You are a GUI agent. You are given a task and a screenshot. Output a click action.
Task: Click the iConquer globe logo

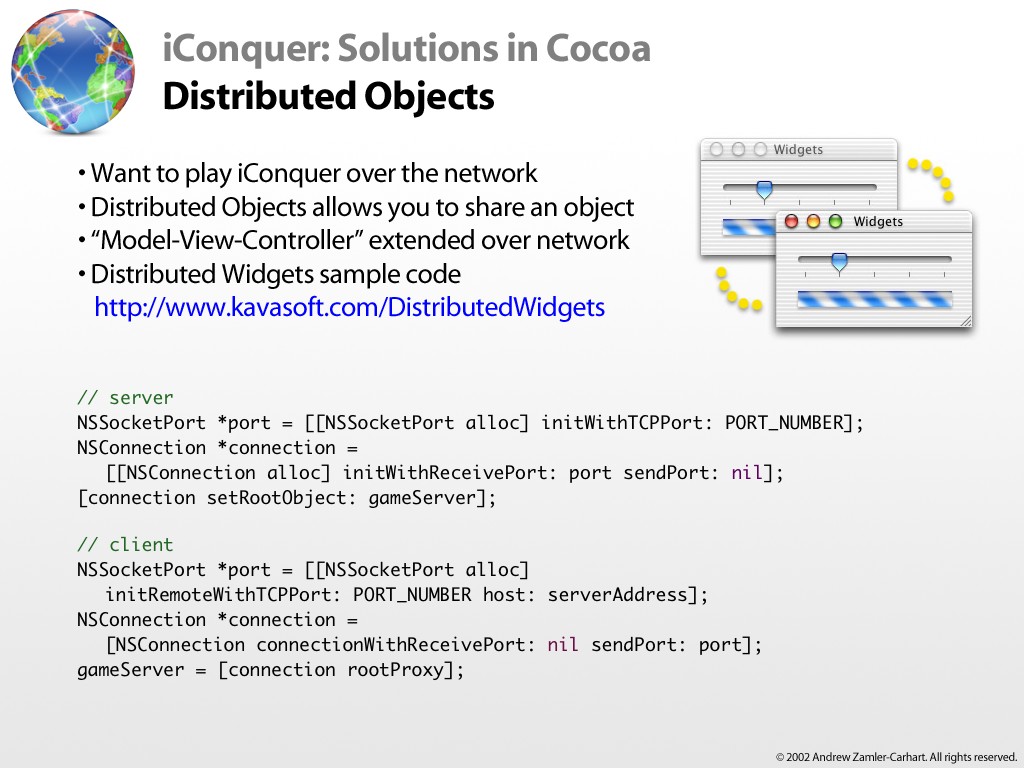tap(73, 72)
